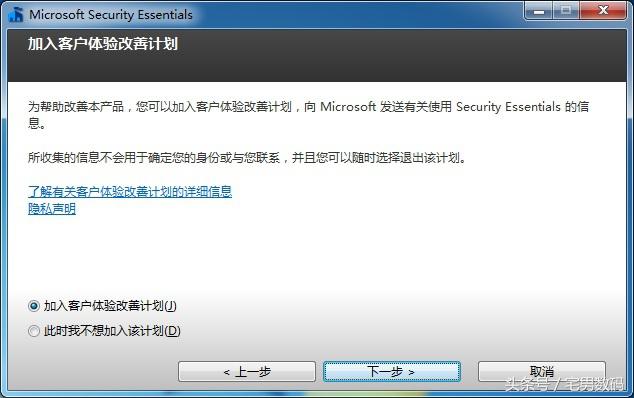Image resolution: width=634 pixels, height=398 pixels.
Task: Select the 此时我不想加入该计划(D) radio button
Action: click(x=34, y=331)
